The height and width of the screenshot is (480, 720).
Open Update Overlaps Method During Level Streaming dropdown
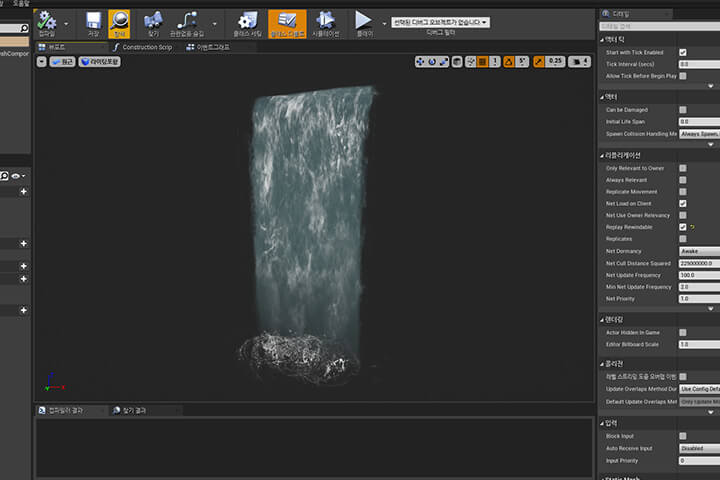699,389
